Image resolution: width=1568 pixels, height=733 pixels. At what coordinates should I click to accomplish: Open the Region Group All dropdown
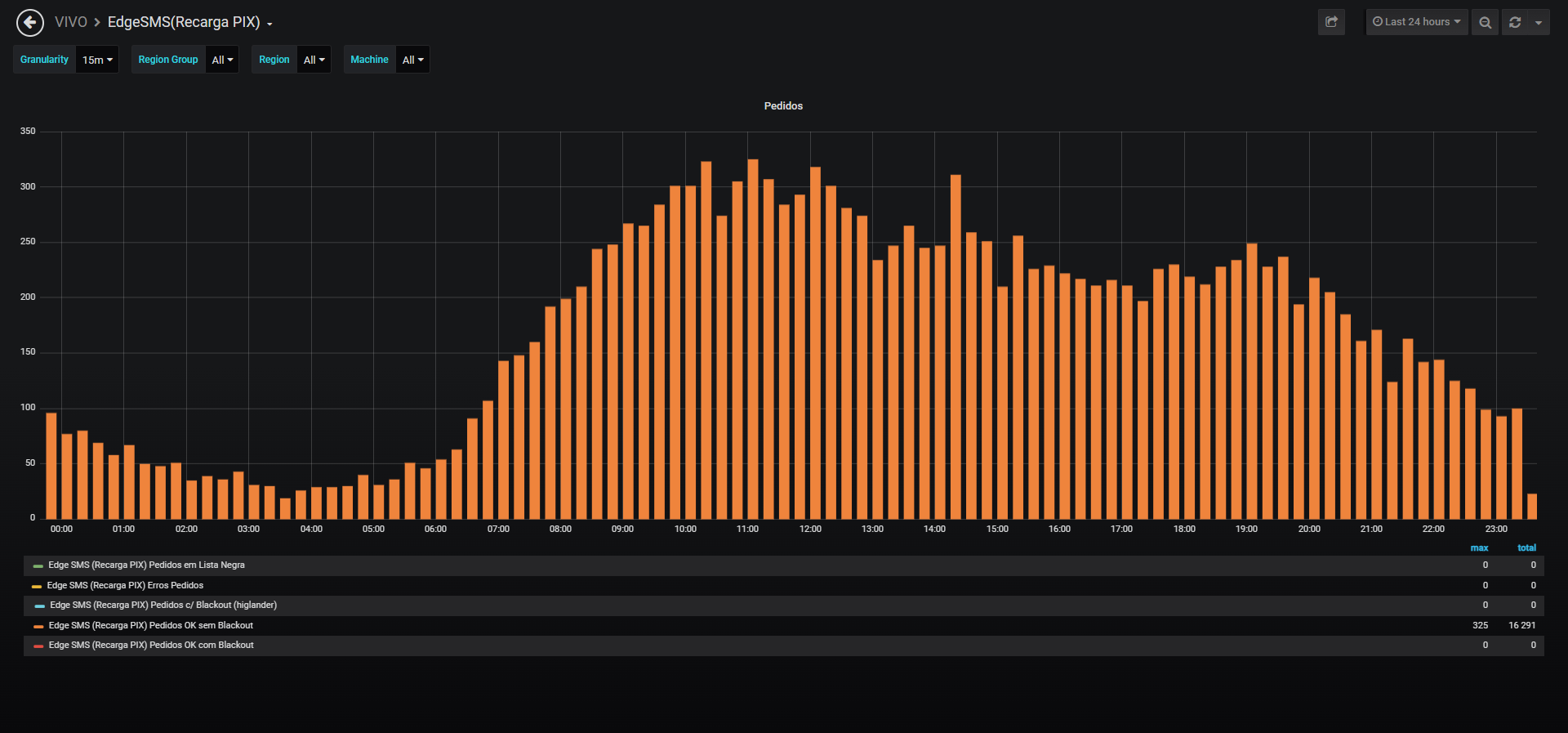pos(222,60)
